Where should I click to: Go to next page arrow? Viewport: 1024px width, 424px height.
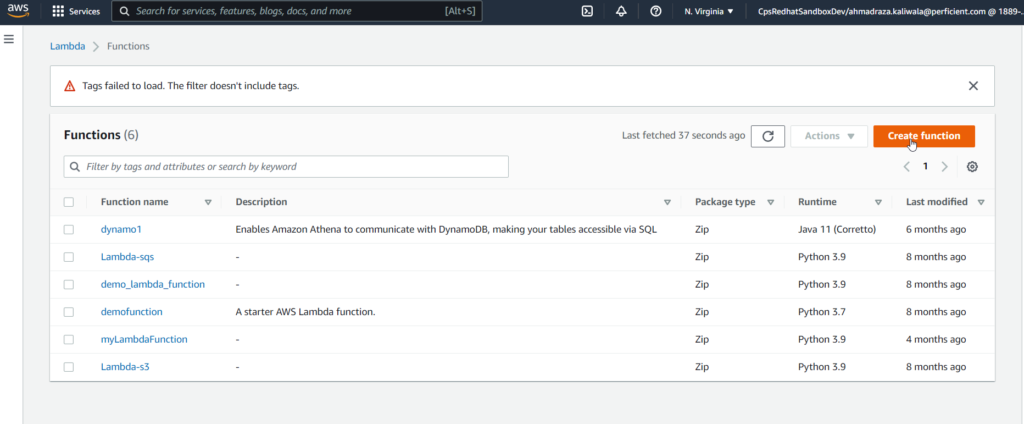click(x=944, y=167)
